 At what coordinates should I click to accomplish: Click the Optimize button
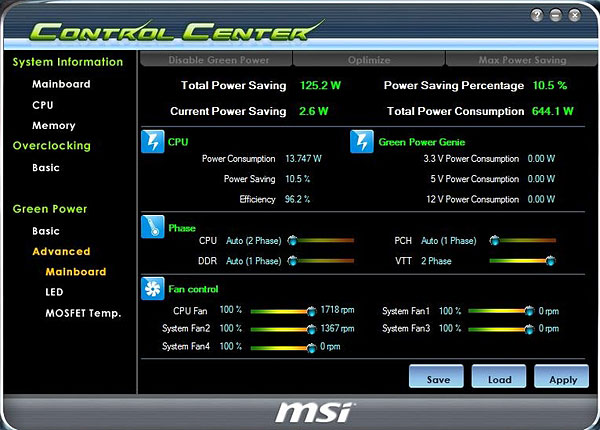point(369,60)
